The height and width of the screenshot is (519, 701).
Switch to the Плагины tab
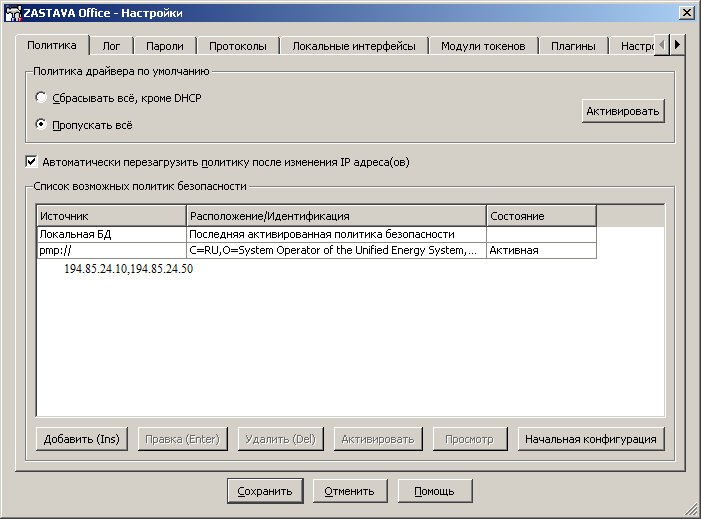tap(573, 46)
